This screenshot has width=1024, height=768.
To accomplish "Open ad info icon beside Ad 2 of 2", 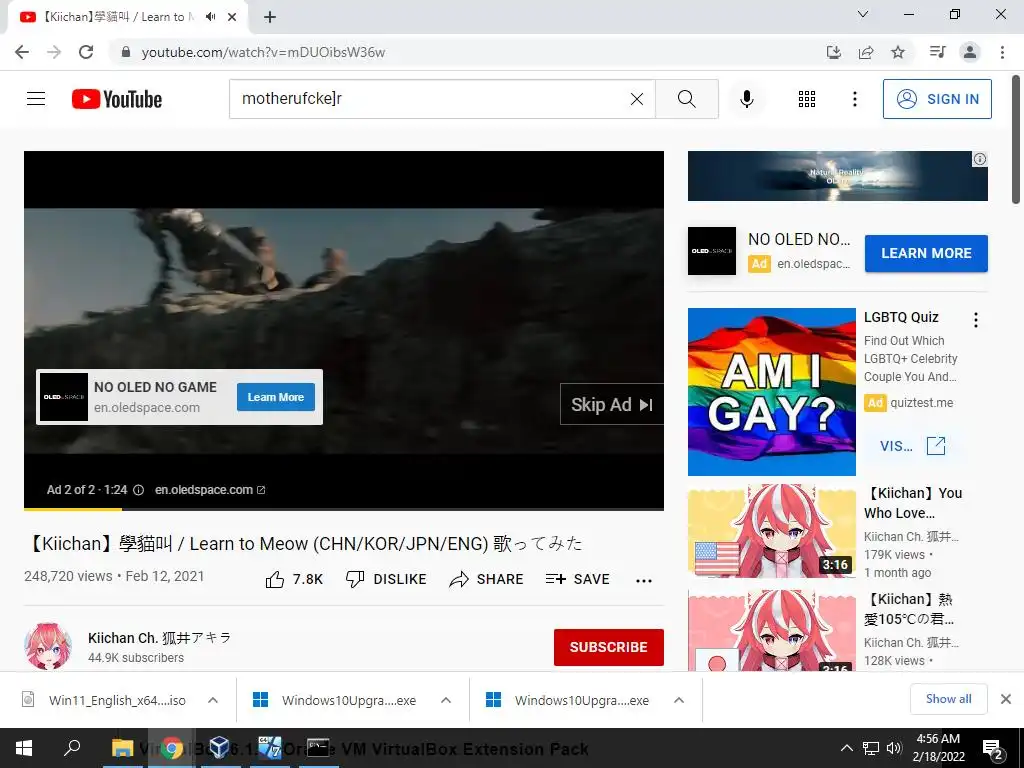I will point(138,490).
